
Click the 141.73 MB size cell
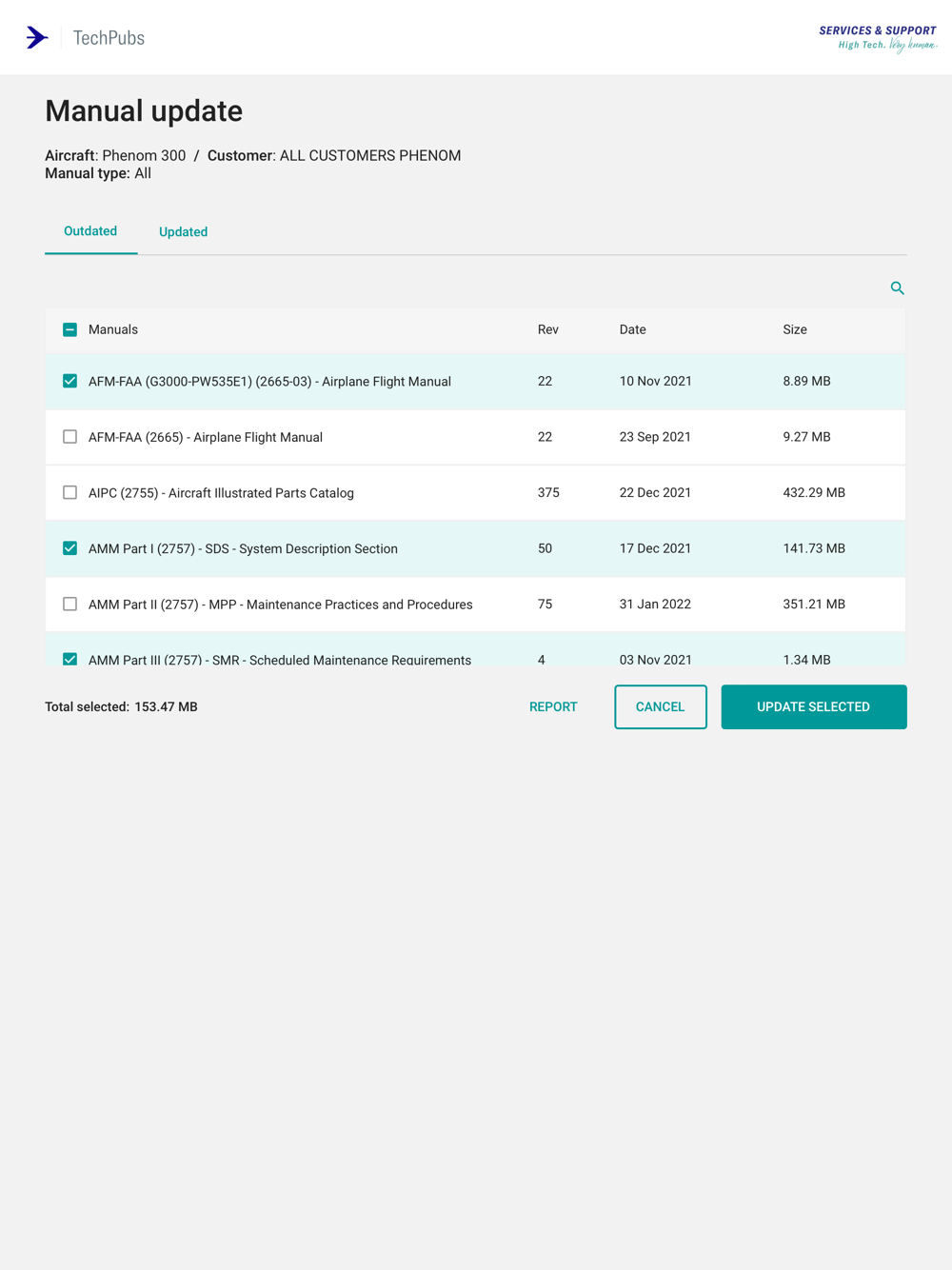coord(814,548)
